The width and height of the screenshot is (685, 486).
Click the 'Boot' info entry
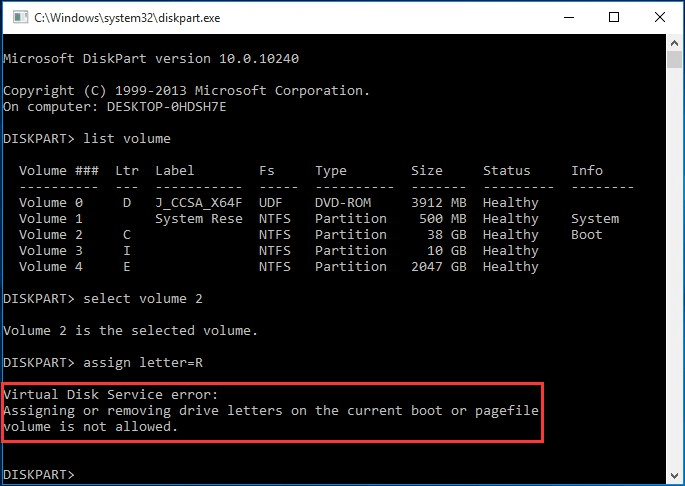tap(587, 235)
